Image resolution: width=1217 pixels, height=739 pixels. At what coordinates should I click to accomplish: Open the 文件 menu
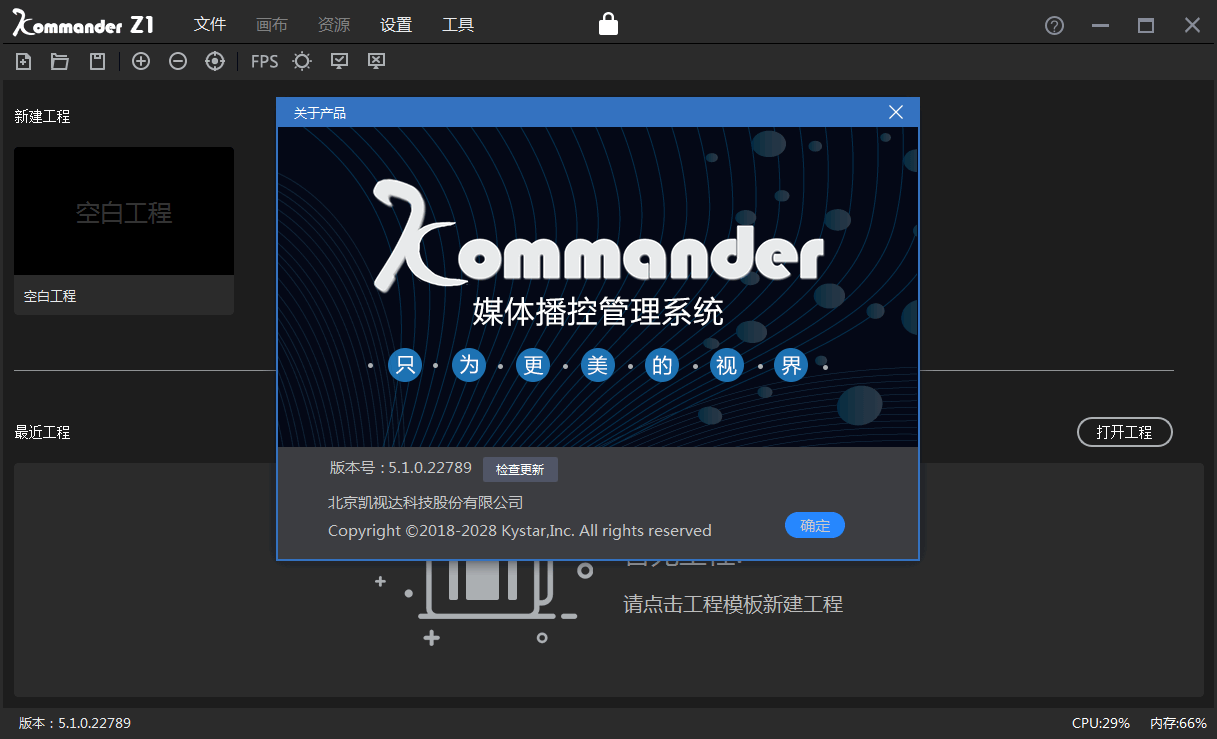210,24
